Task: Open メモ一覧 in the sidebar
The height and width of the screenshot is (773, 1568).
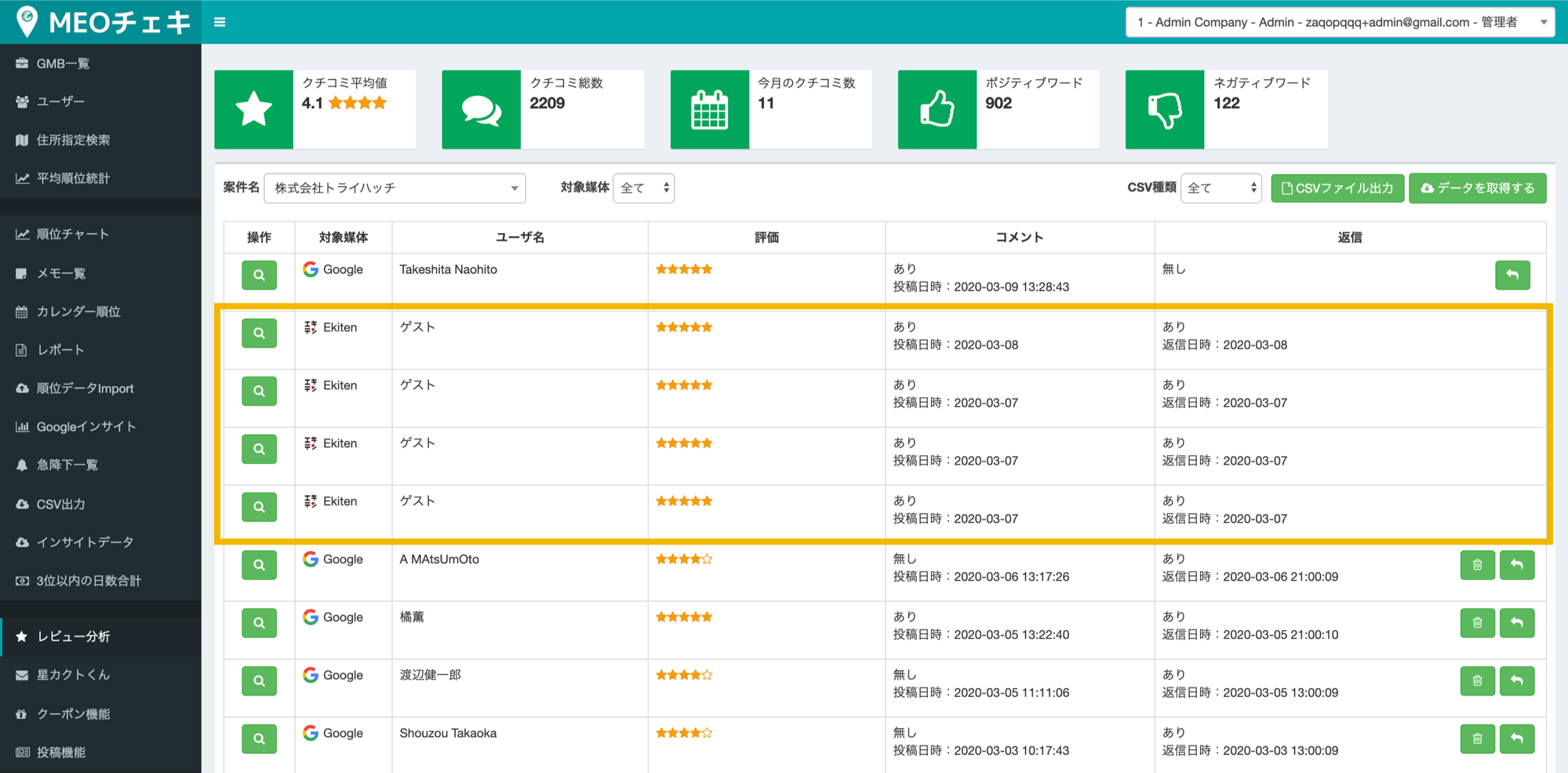Action: tap(100, 273)
